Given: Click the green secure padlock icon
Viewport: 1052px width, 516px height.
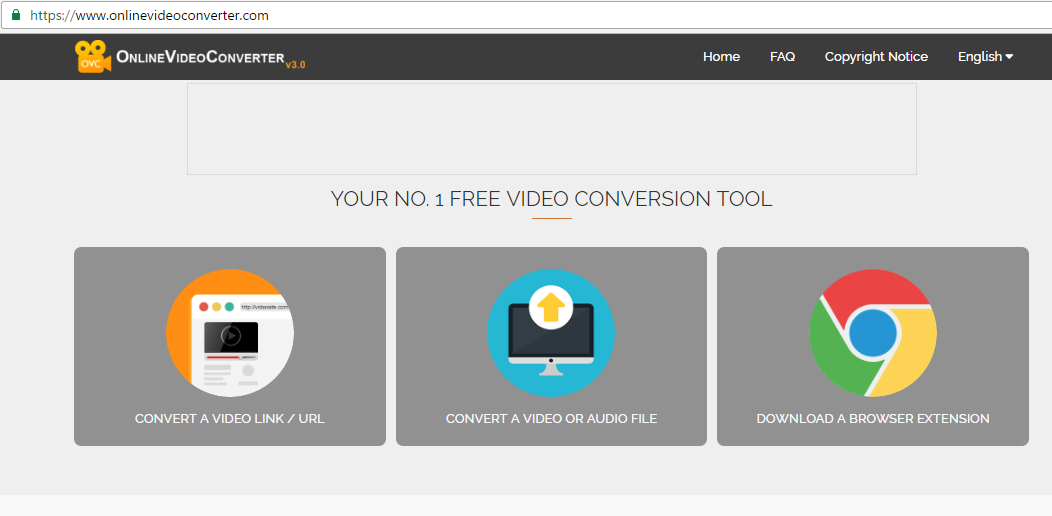Looking at the screenshot, I should click(16, 14).
